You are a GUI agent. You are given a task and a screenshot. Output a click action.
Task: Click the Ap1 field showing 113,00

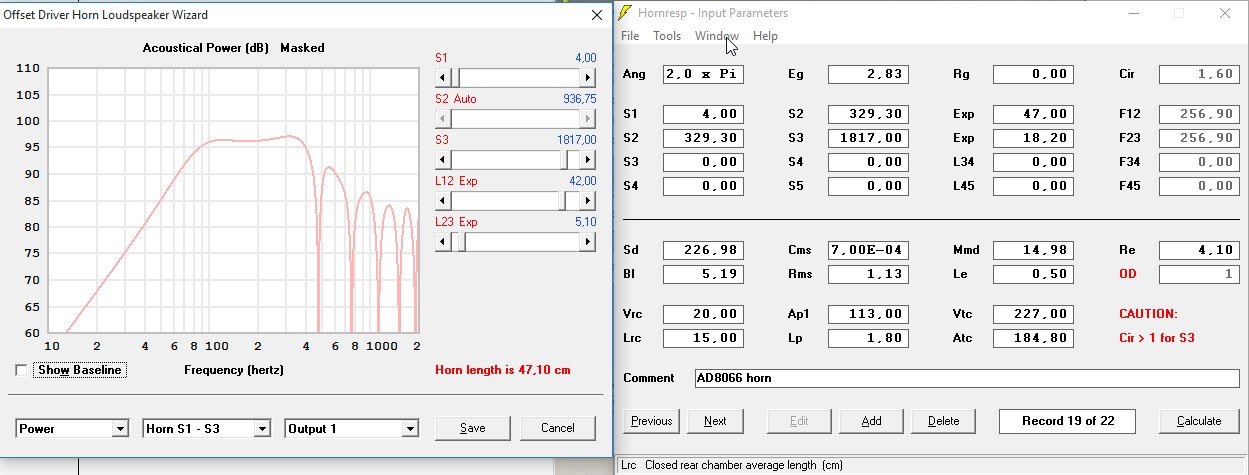(868, 314)
